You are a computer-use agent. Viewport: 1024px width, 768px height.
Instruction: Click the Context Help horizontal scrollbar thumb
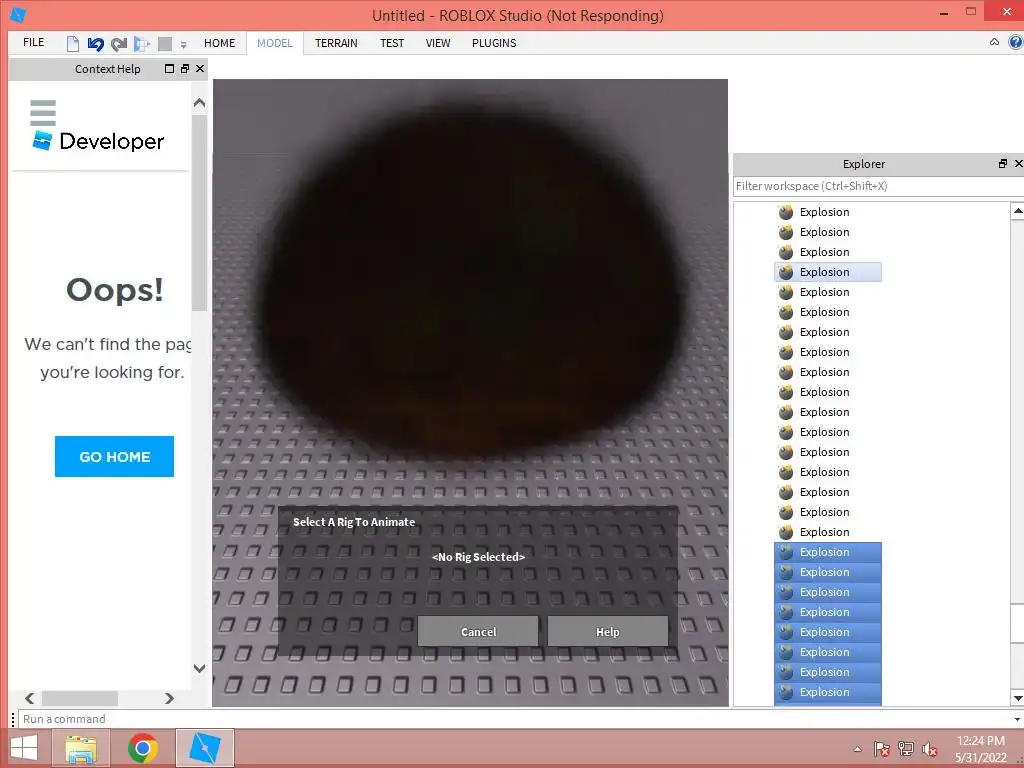80,698
